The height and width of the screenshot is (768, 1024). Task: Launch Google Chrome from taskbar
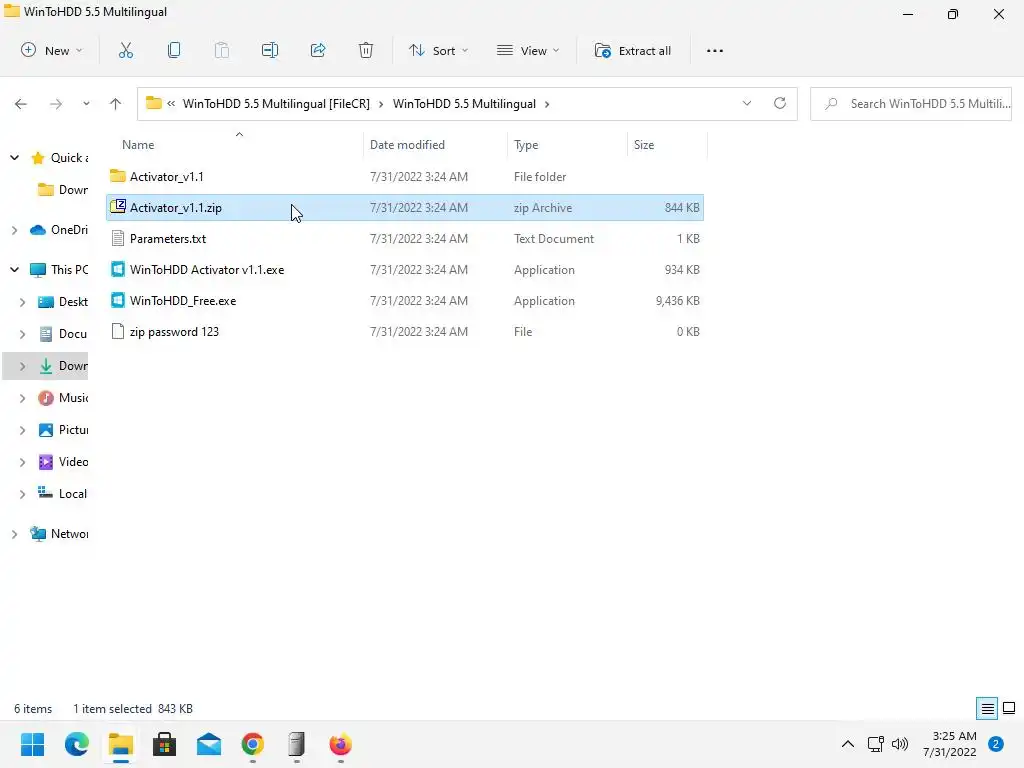coord(253,744)
